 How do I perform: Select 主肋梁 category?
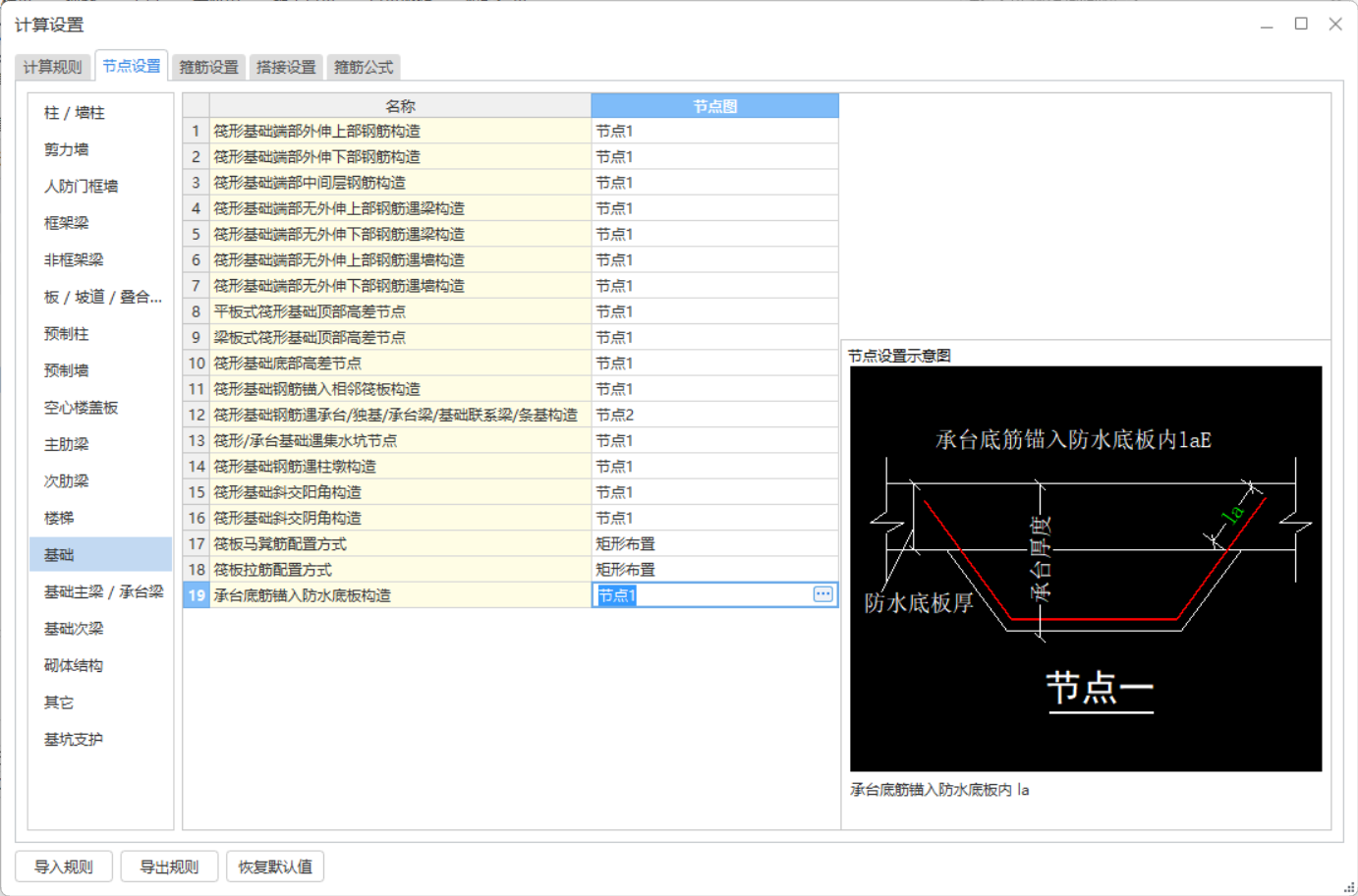(100, 444)
